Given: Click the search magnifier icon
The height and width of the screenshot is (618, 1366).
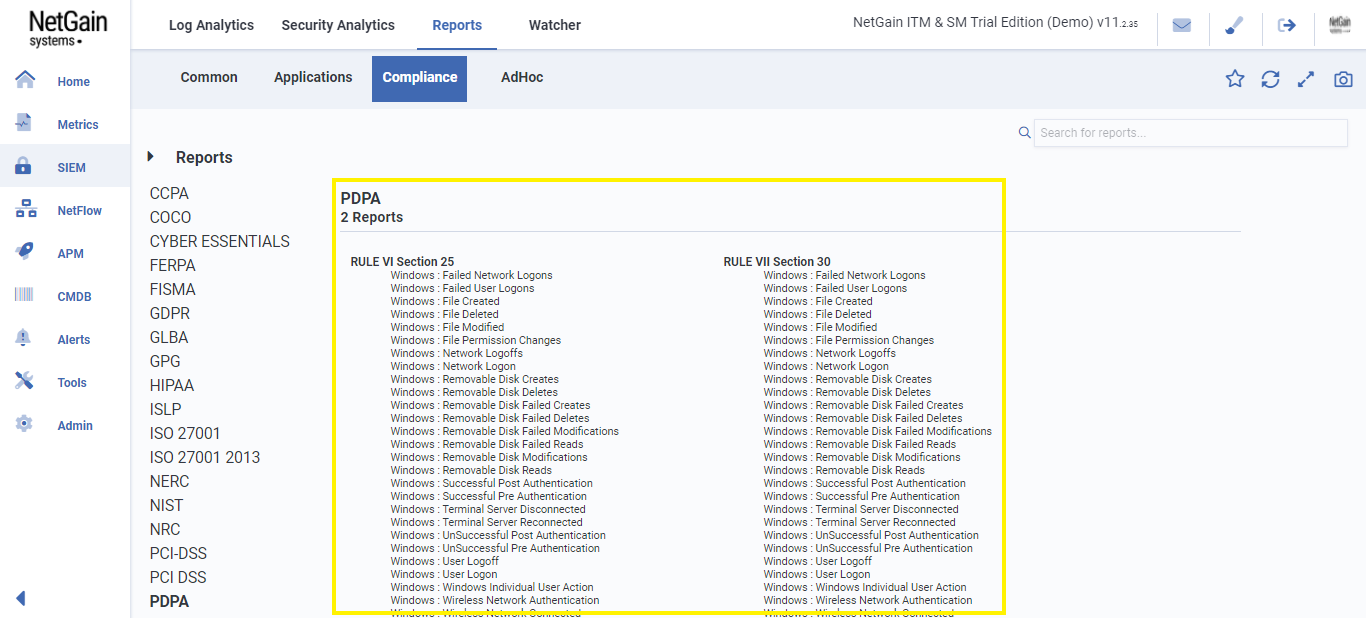Looking at the screenshot, I should (x=1024, y=132).
